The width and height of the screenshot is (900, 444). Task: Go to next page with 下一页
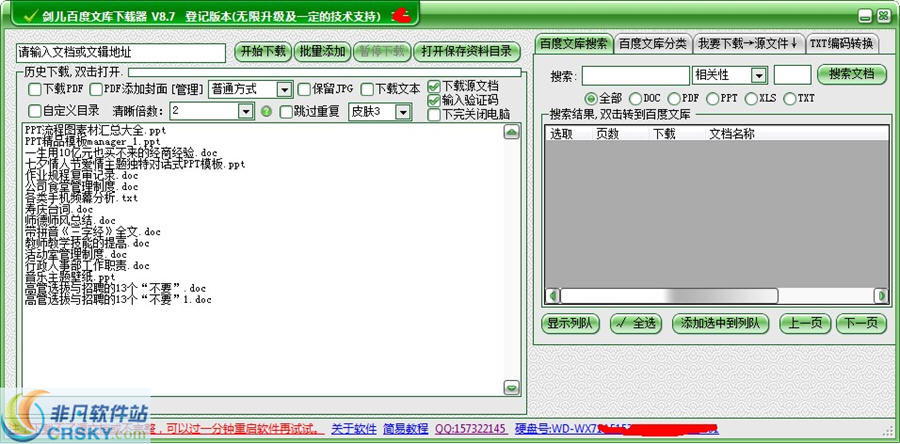pyautogui.click(x=861, y=324)
